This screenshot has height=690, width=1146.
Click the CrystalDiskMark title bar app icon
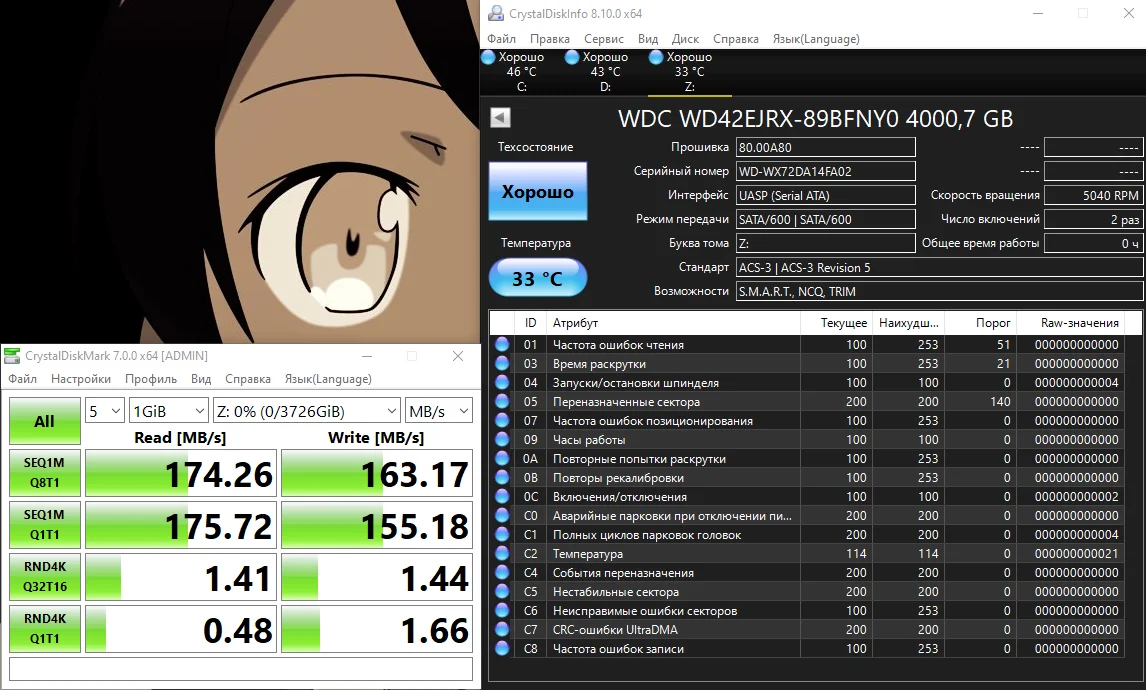(x=12, y=356)
